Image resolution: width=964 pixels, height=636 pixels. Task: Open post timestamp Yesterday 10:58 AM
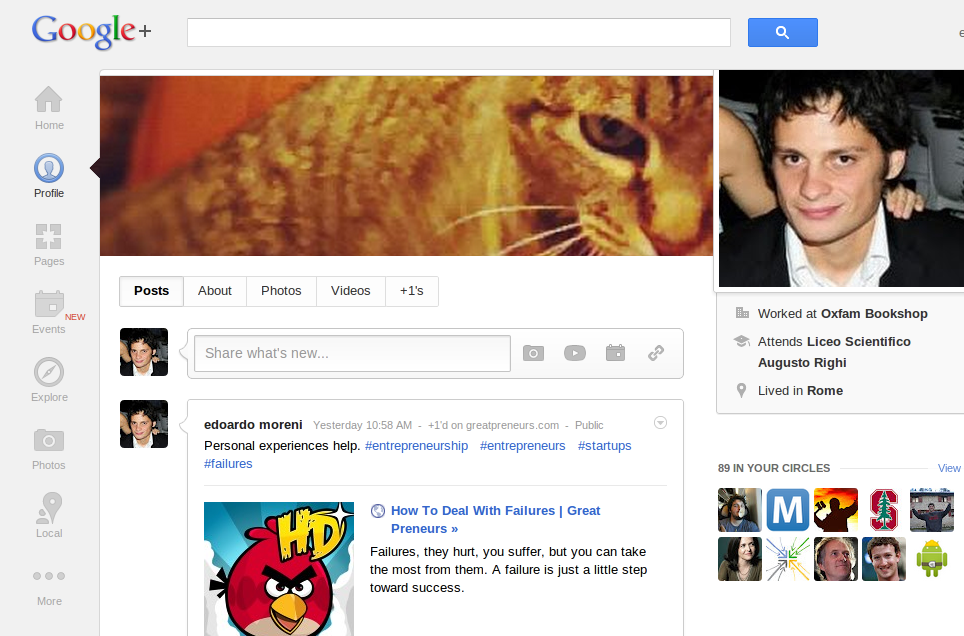[x=362, y=425]
